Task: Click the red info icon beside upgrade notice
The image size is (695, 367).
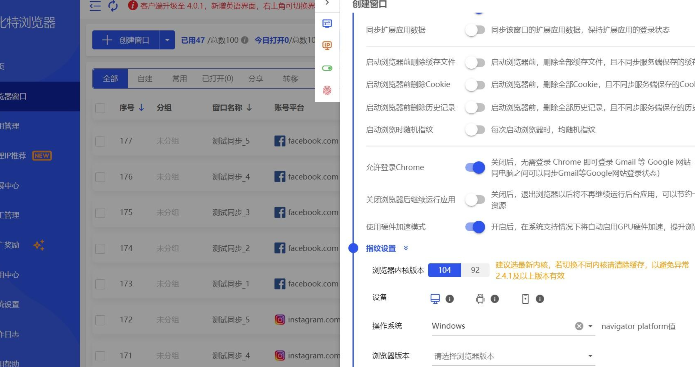Action: (133, 5)
